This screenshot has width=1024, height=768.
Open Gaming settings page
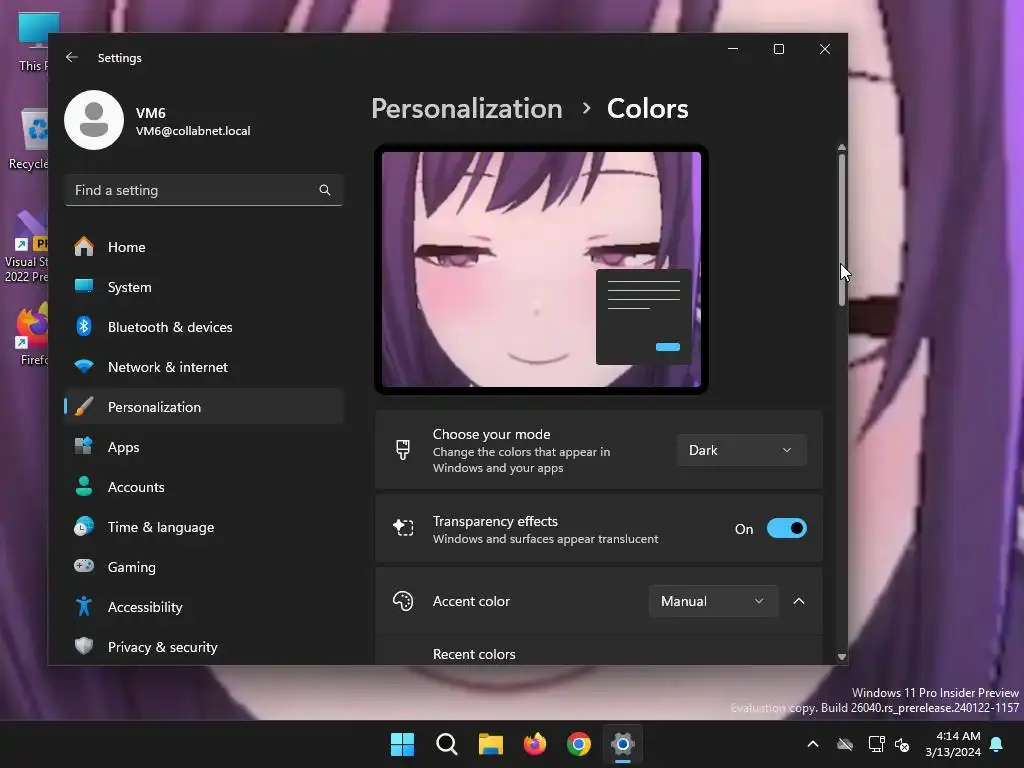click(x=204, y=566)
